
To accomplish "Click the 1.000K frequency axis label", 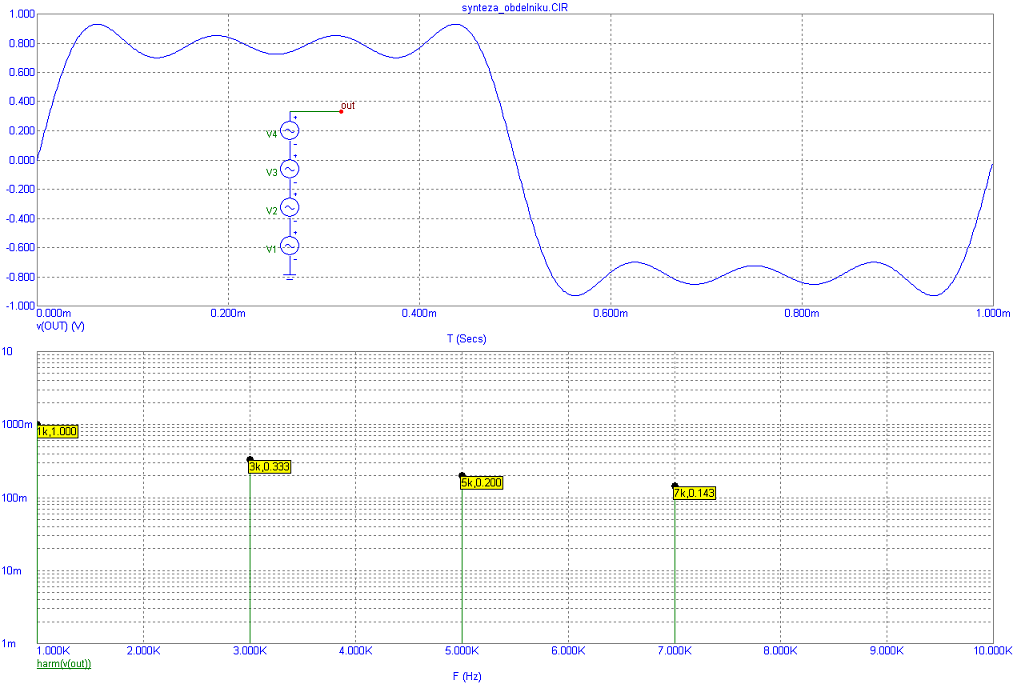I will [53, 651].
